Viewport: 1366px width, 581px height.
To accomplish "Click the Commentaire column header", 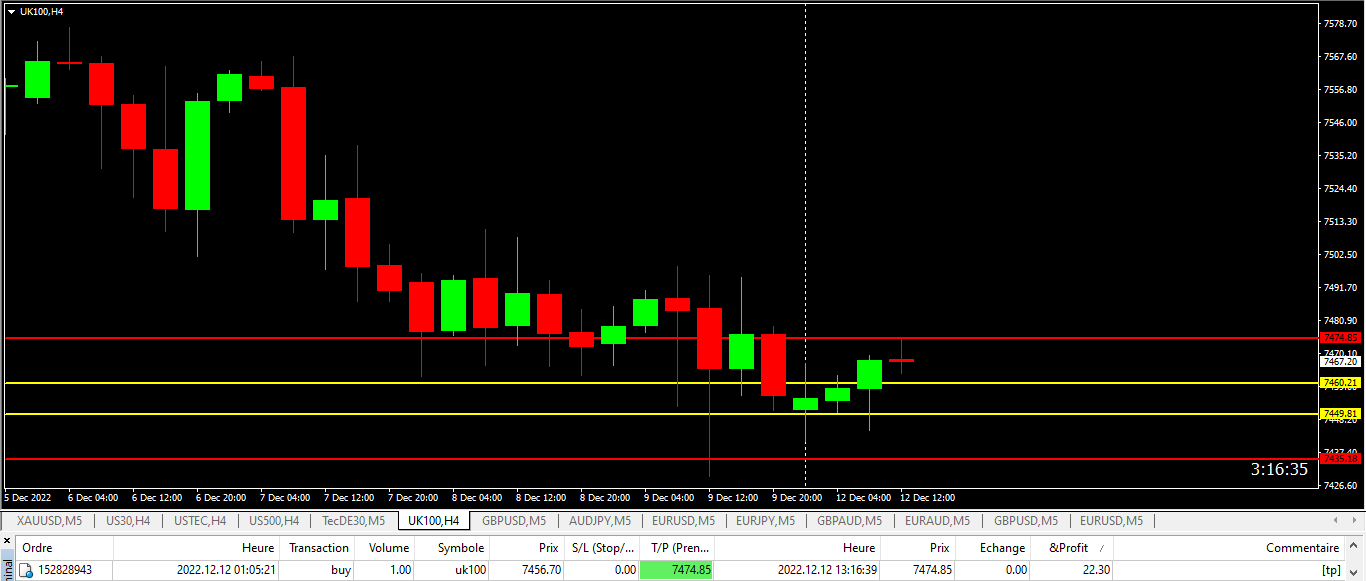I will click(1302, 548).
